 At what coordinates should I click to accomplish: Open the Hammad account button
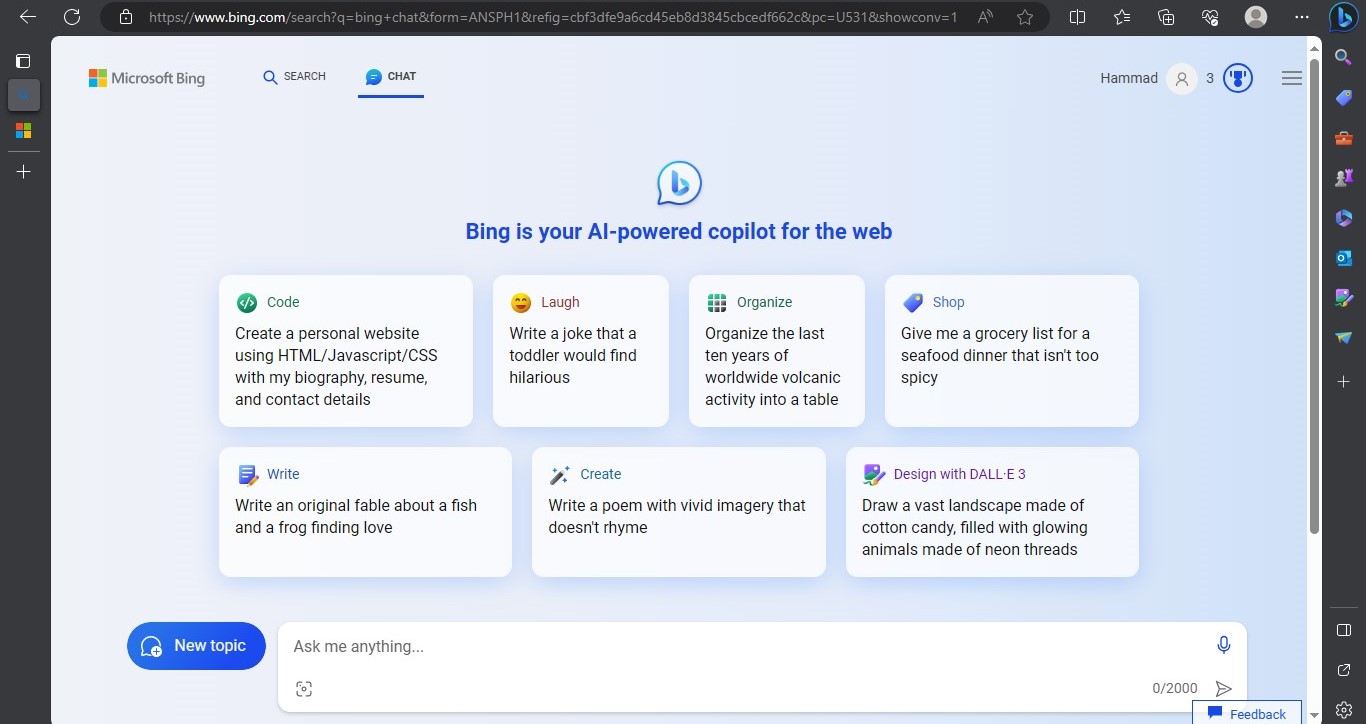tap(1147, 78)
